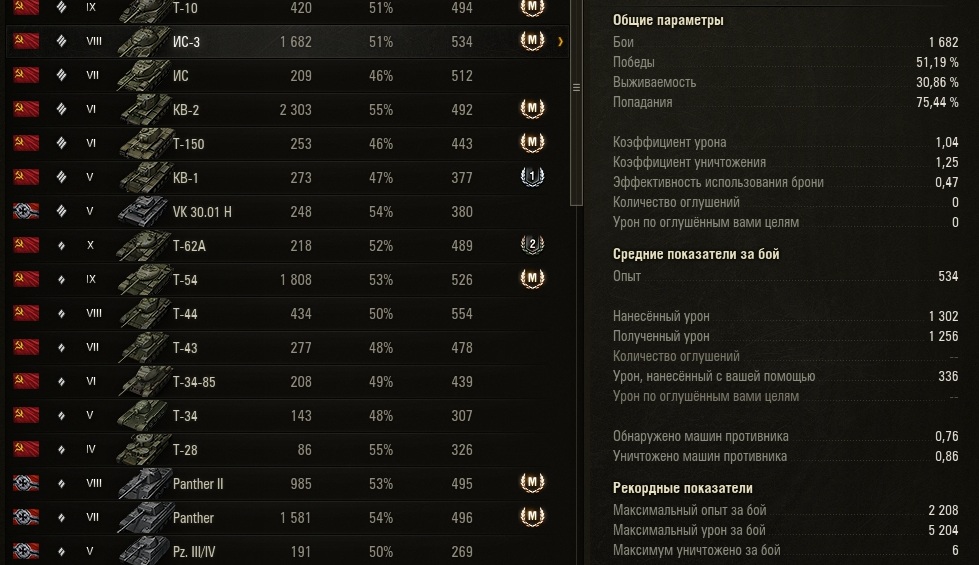Select the Panther II tank name
The width and height of the screenshot is (979, 565).
point(198,484)
